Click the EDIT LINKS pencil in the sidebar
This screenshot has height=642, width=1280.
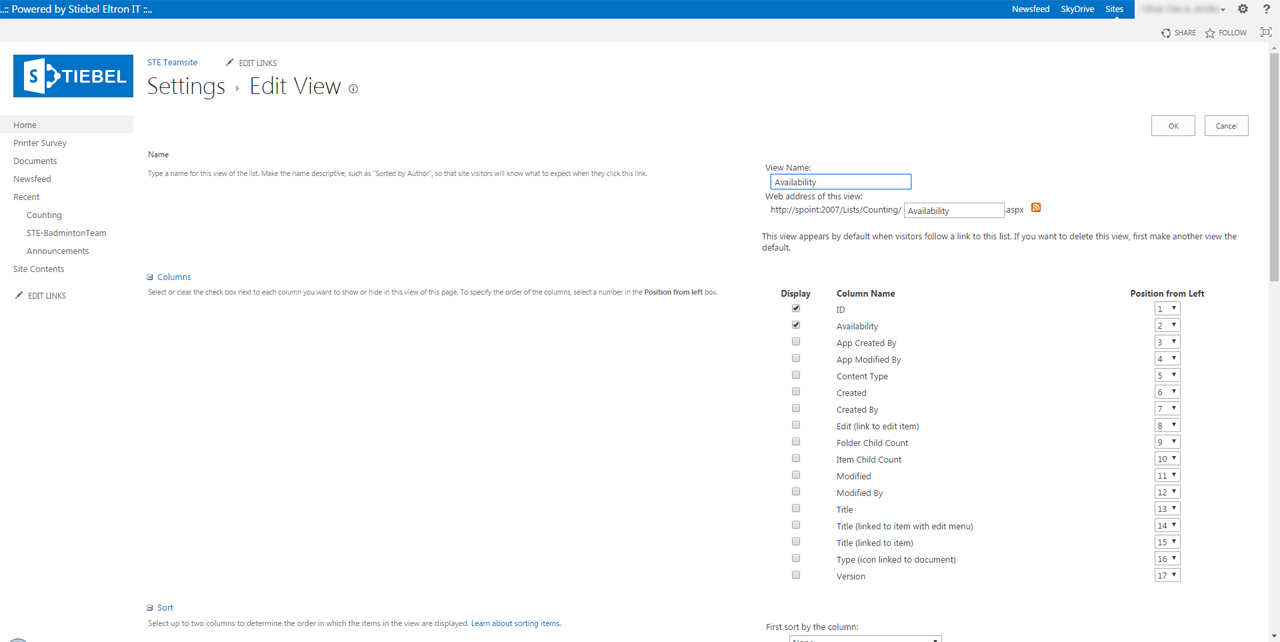coord(17,295)
